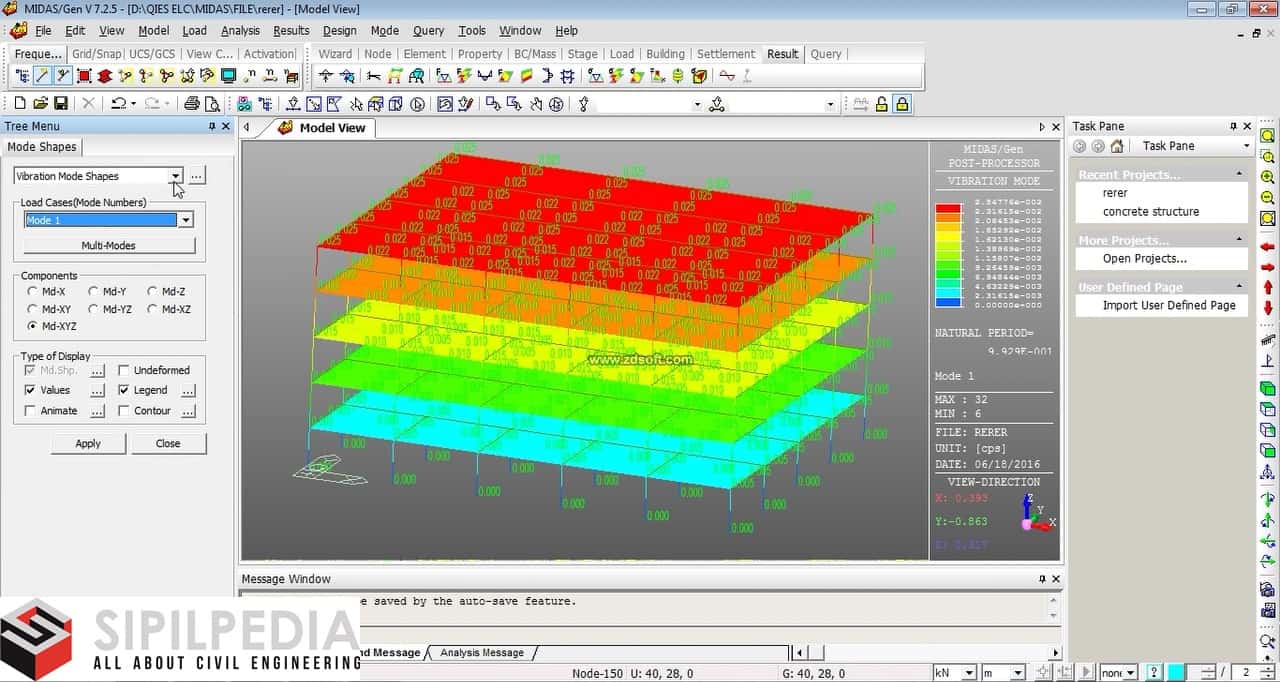Image resolution: width=1280 pixels, height=682 pixels.
Task: Click the Print icon in the toolbar
Action: tap(191, 104)
